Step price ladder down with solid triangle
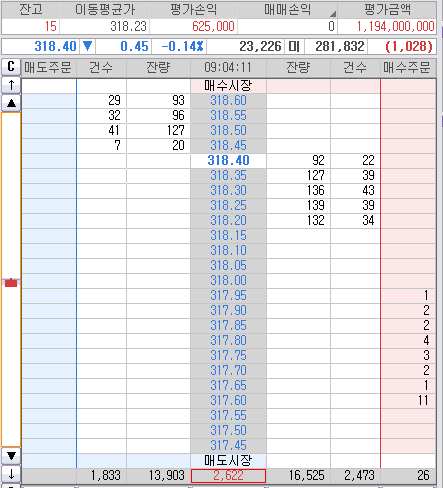 pos(11,456)
